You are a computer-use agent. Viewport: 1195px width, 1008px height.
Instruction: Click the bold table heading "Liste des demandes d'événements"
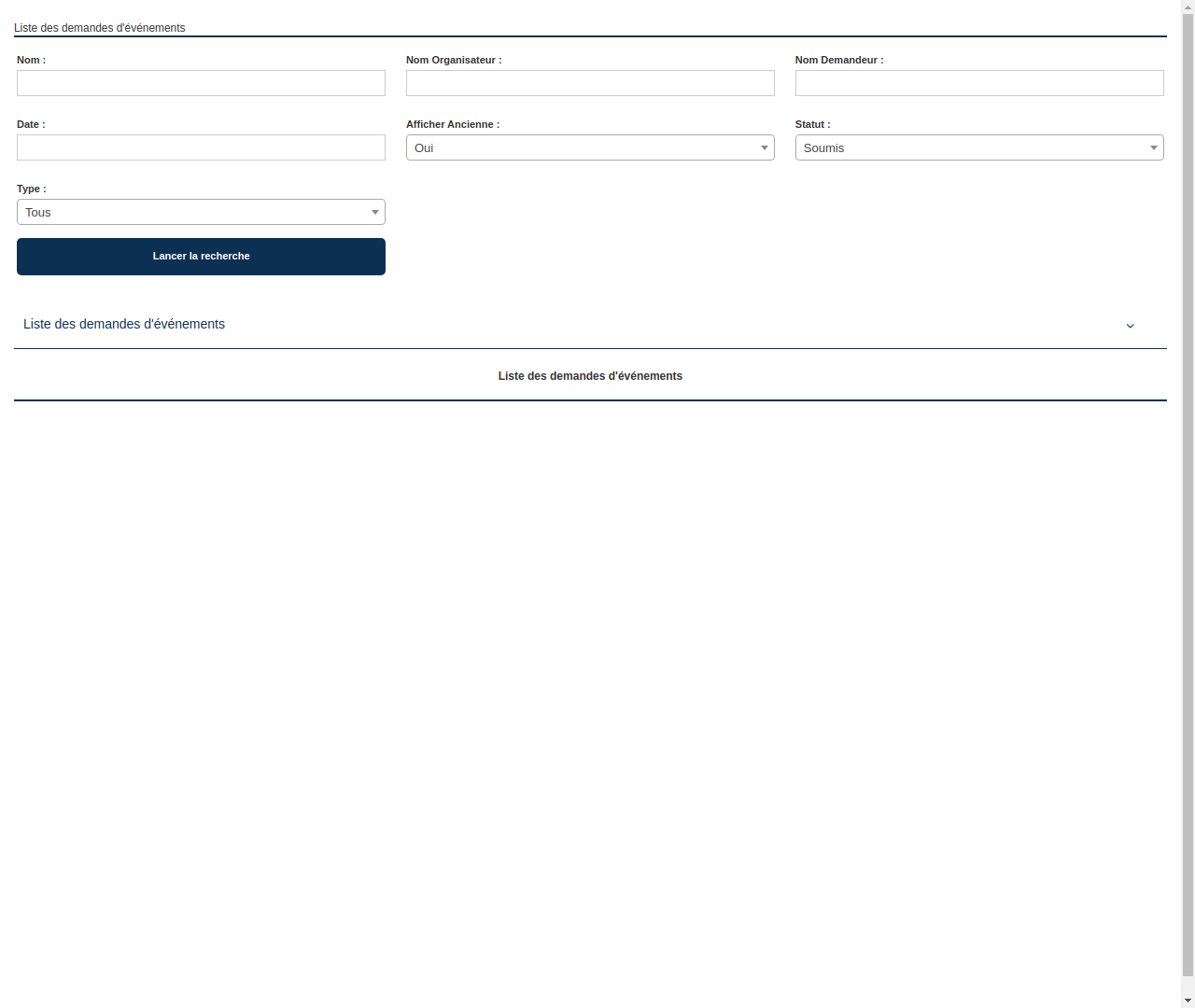coord(590,376)
